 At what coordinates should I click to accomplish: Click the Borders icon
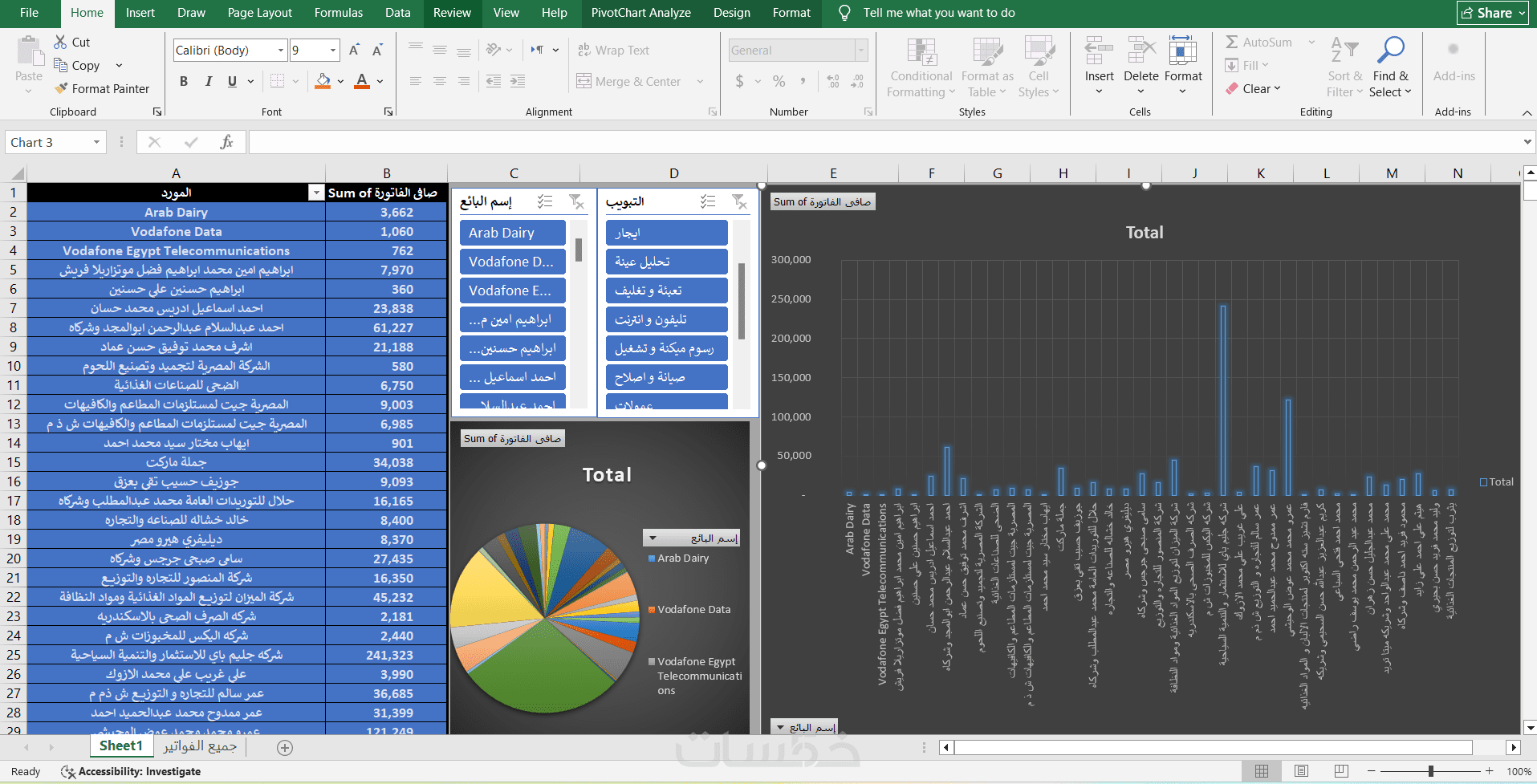tap(278, 81)
